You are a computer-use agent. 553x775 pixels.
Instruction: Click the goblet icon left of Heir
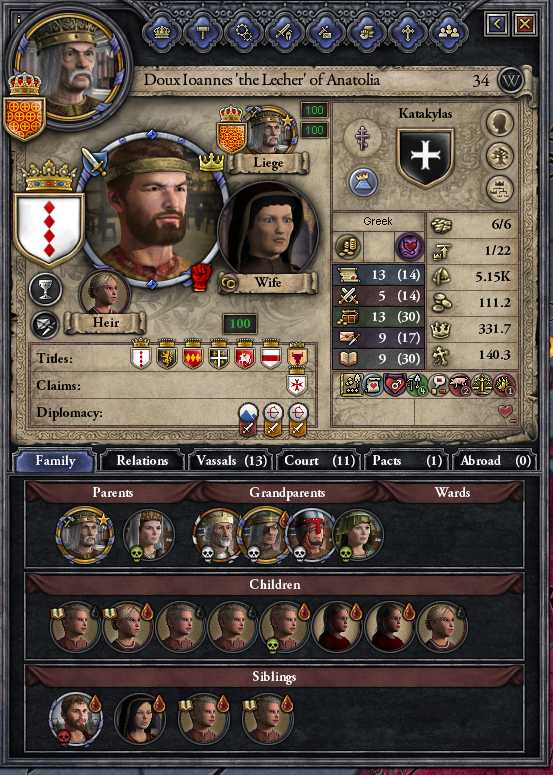pos(45,290)
